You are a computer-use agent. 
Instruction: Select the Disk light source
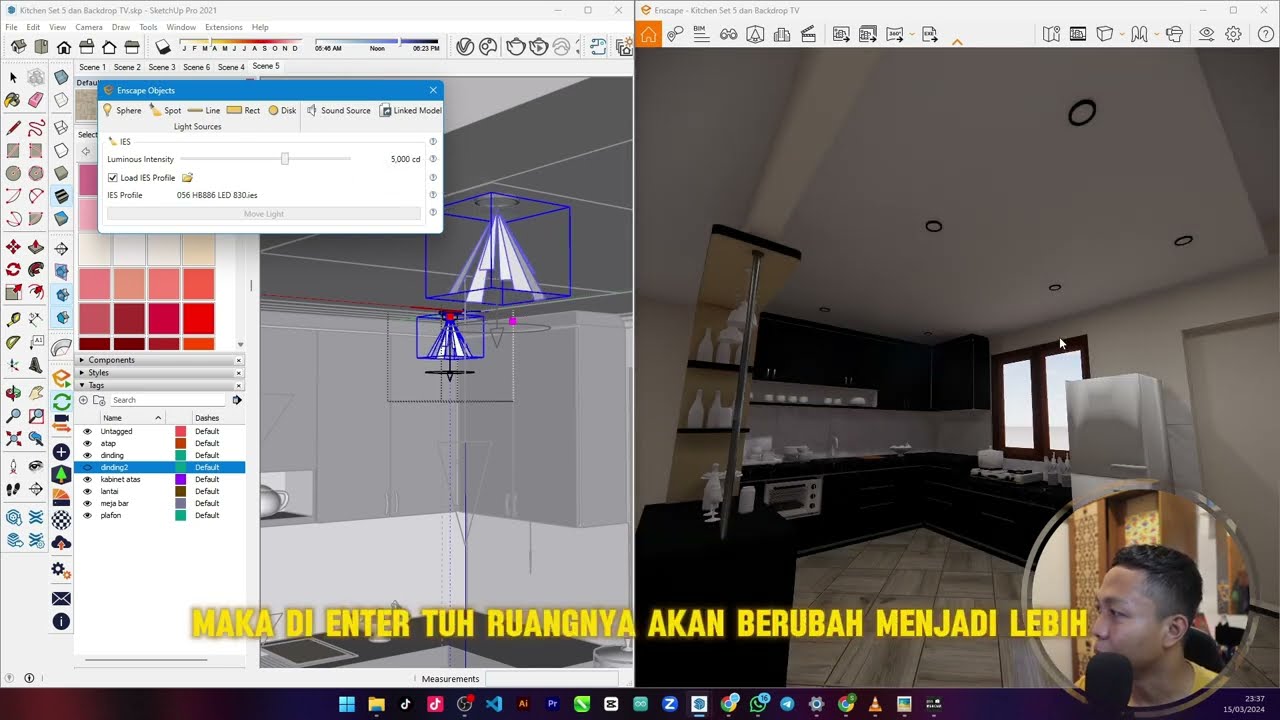tap(281, 110)
